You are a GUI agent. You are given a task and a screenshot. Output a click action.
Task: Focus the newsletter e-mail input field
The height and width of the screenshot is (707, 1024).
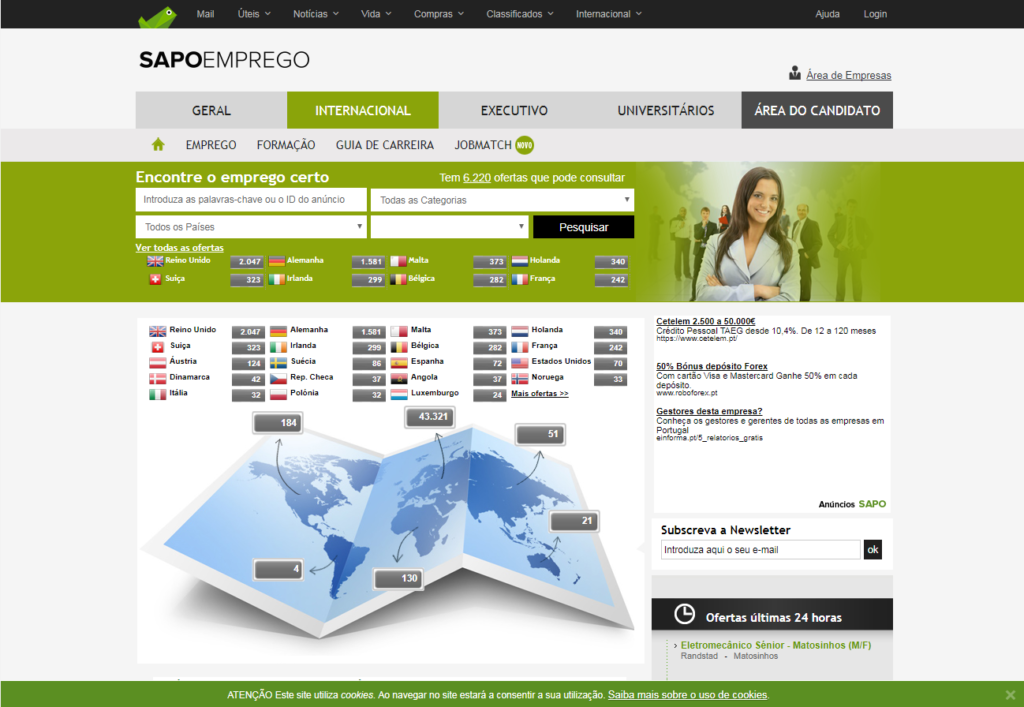click(761, 550)
